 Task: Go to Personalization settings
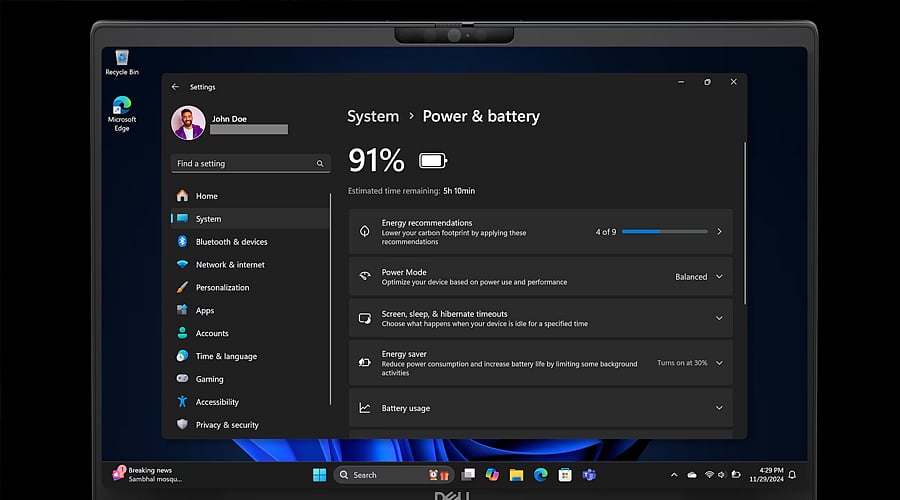coord(222,288)
